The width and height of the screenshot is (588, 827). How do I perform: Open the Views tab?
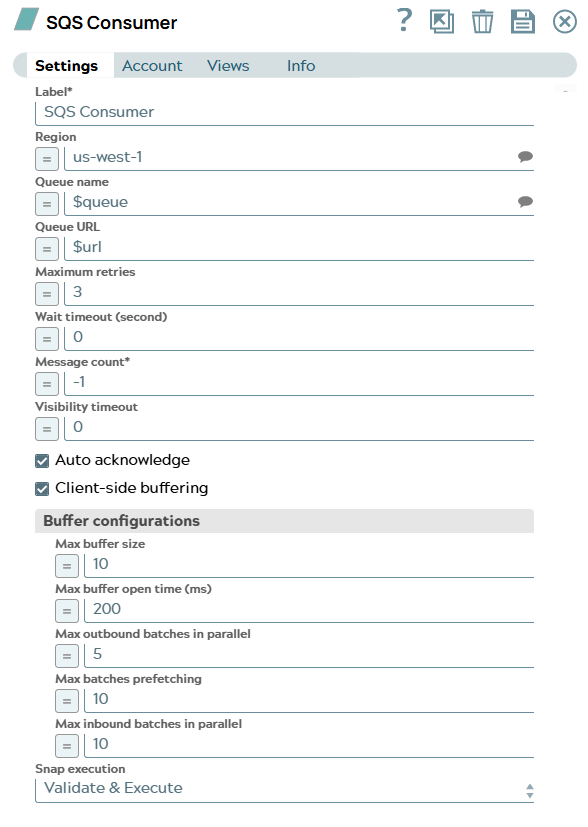click(228, 65)
